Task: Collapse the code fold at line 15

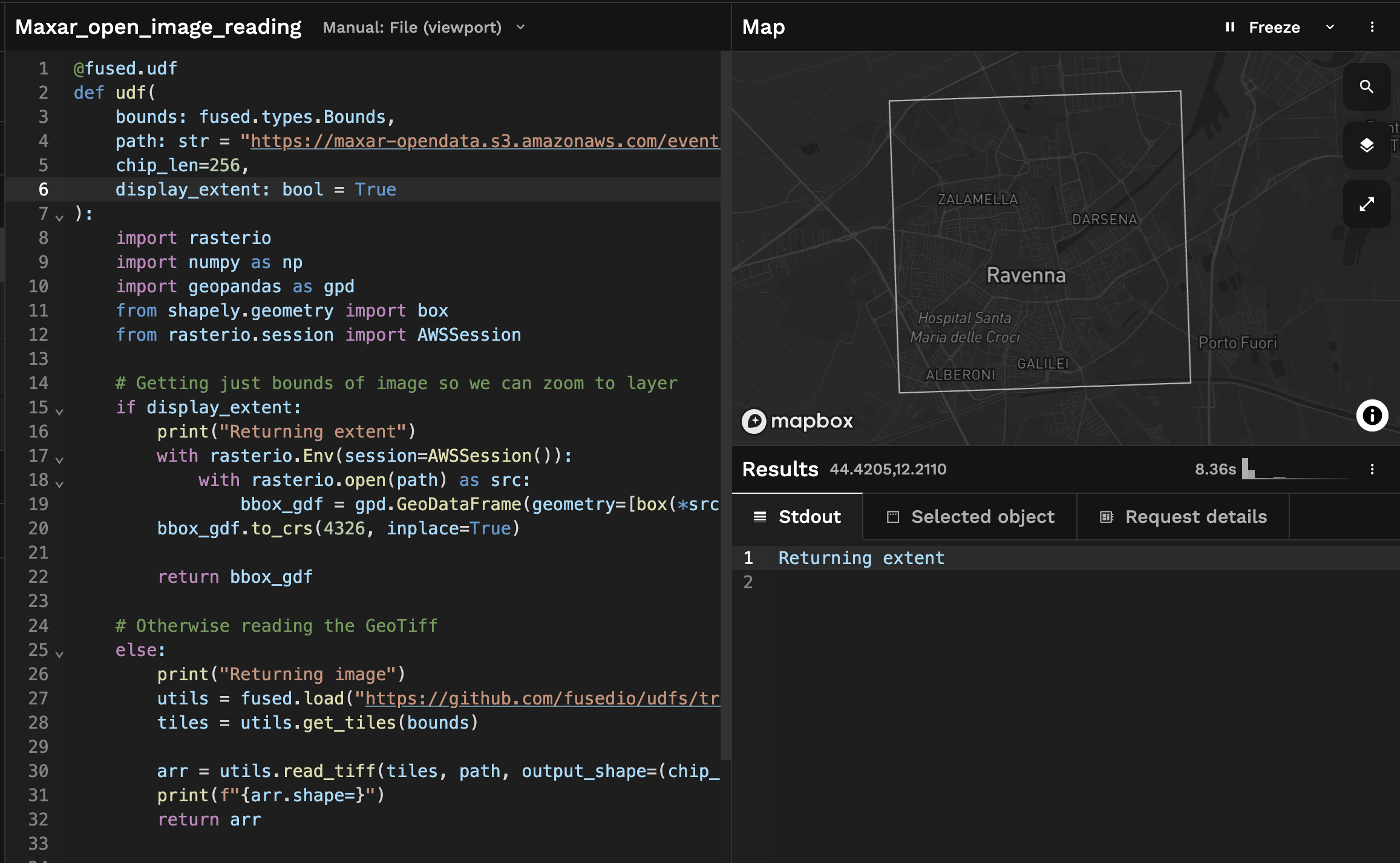Action: [59, 411]
